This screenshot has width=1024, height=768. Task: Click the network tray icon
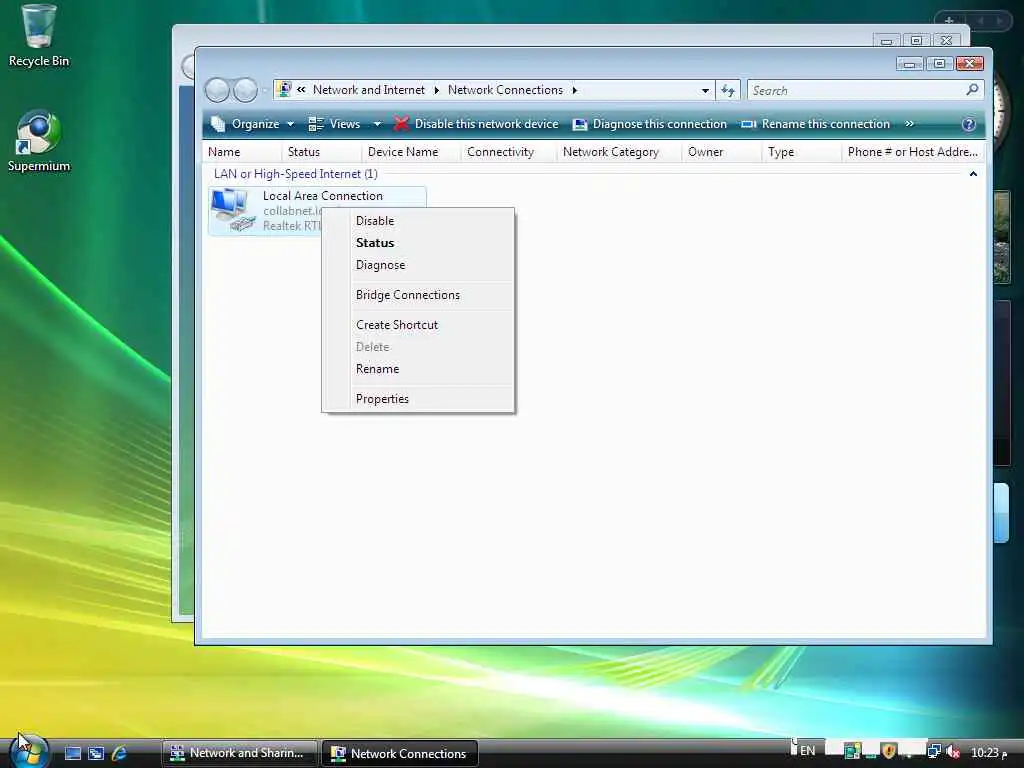pyautogui.click(x=935, y=752)
